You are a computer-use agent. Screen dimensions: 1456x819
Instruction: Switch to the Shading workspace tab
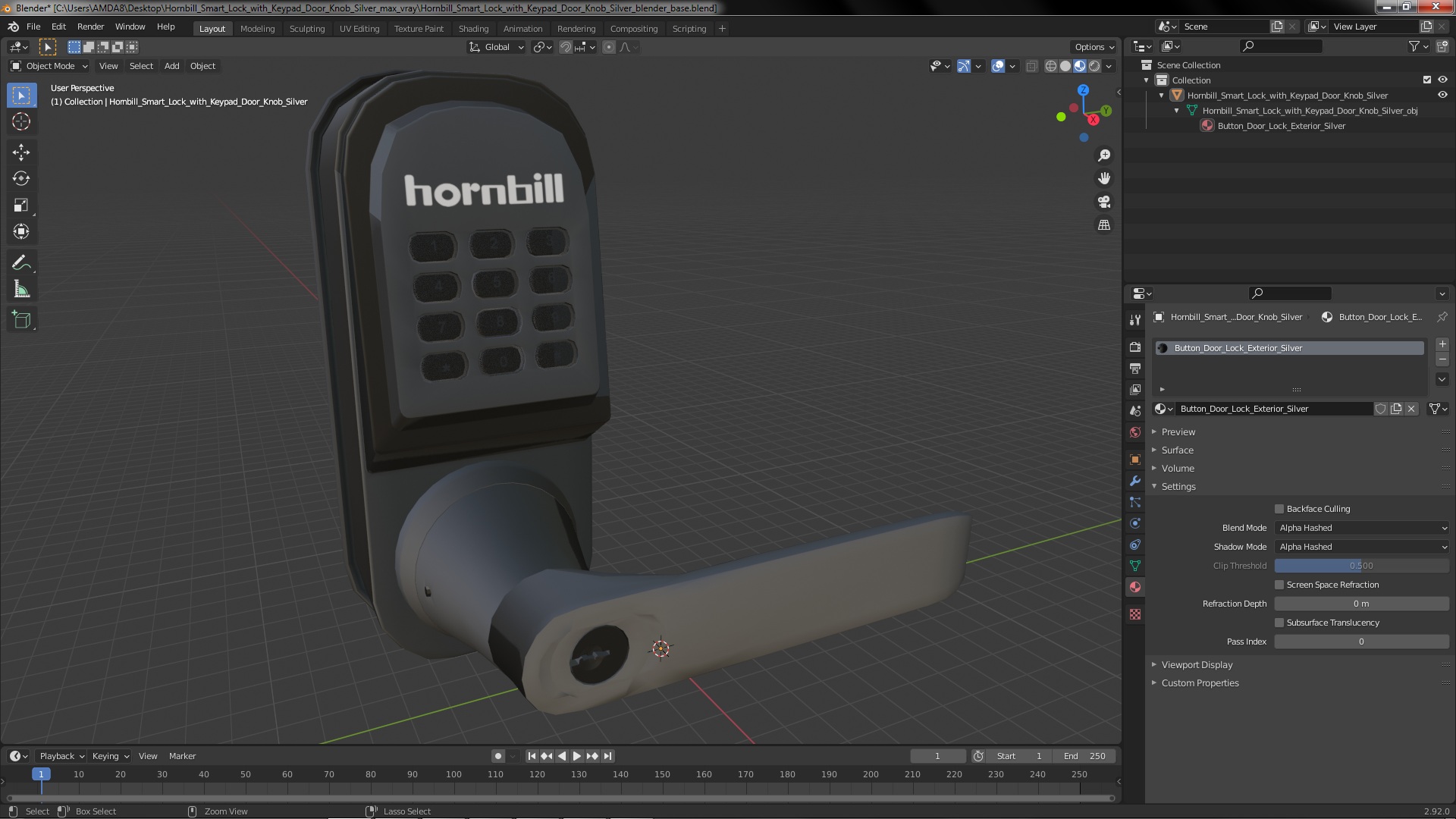coord(473,29)
